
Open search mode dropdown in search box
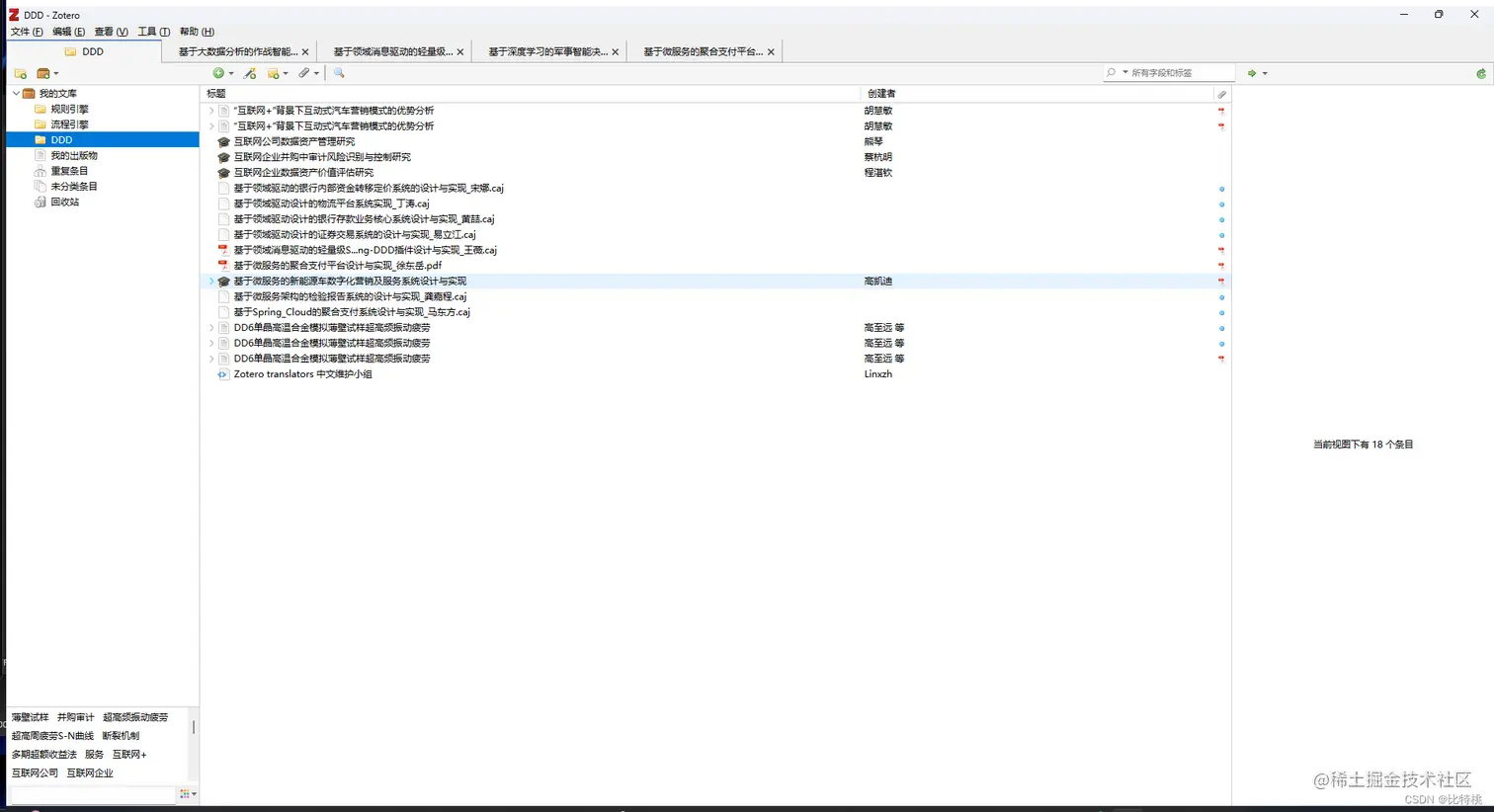pos(1118,73)
